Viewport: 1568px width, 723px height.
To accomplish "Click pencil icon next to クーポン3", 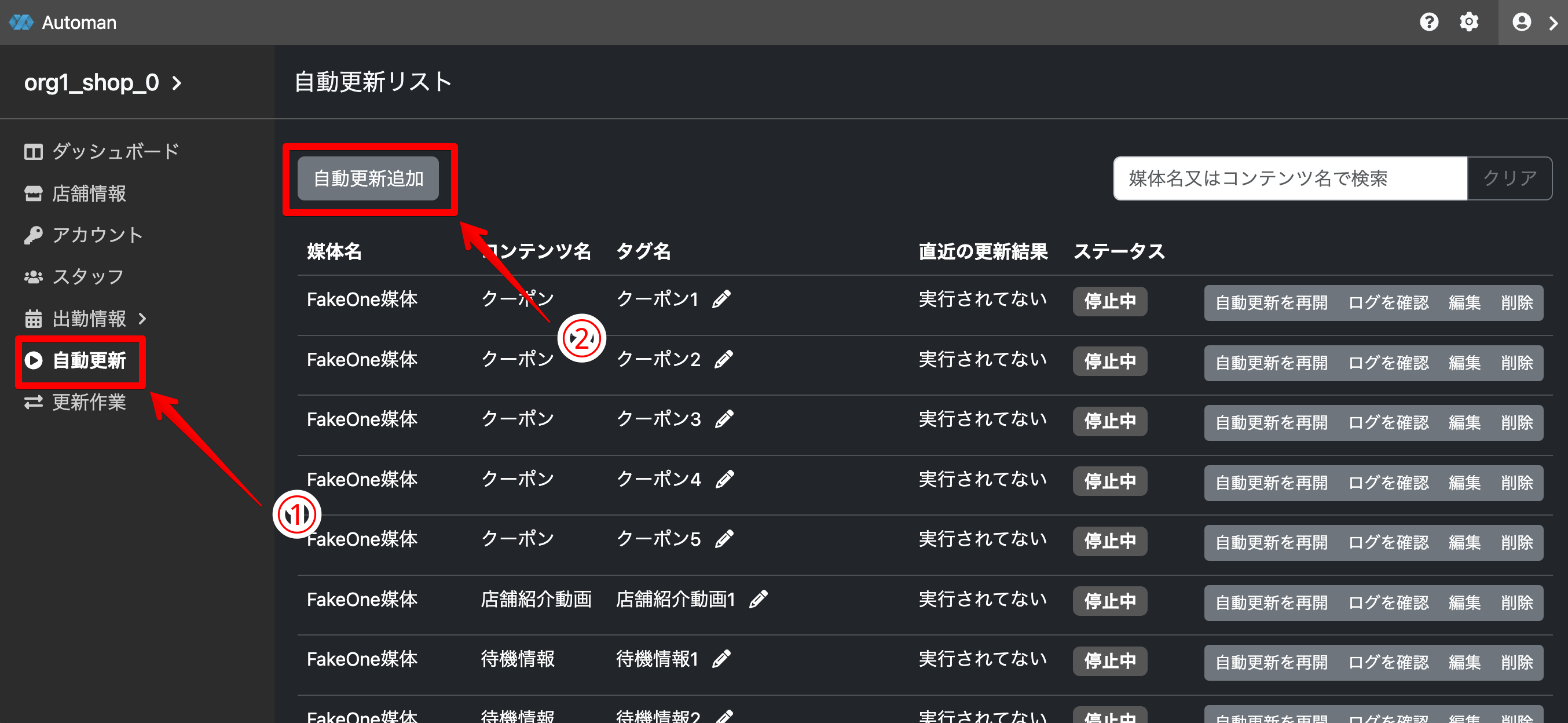I will 724,419.
